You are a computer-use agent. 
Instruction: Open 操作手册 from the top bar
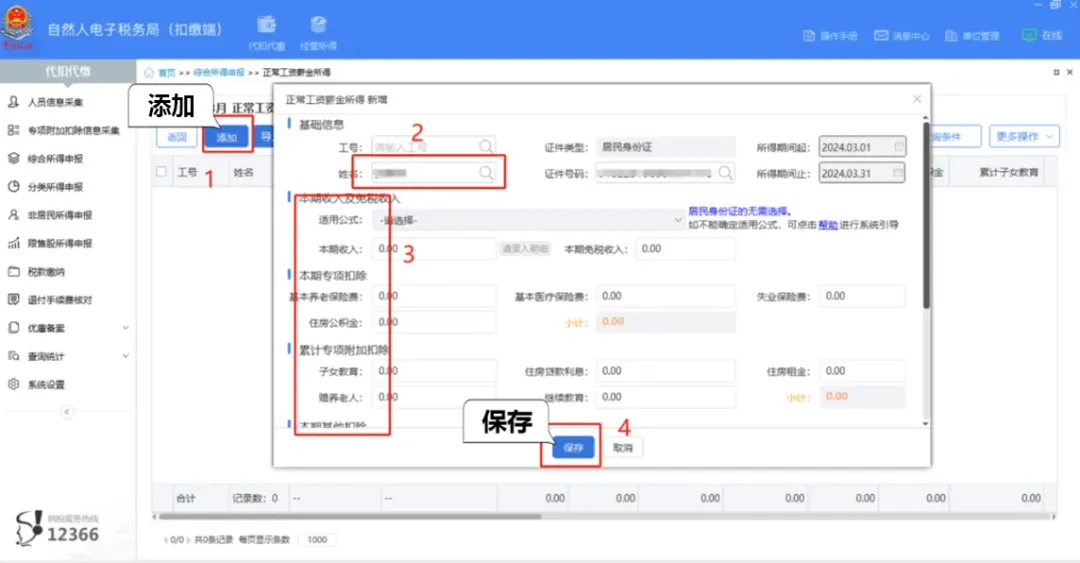[x=810, y=36]
